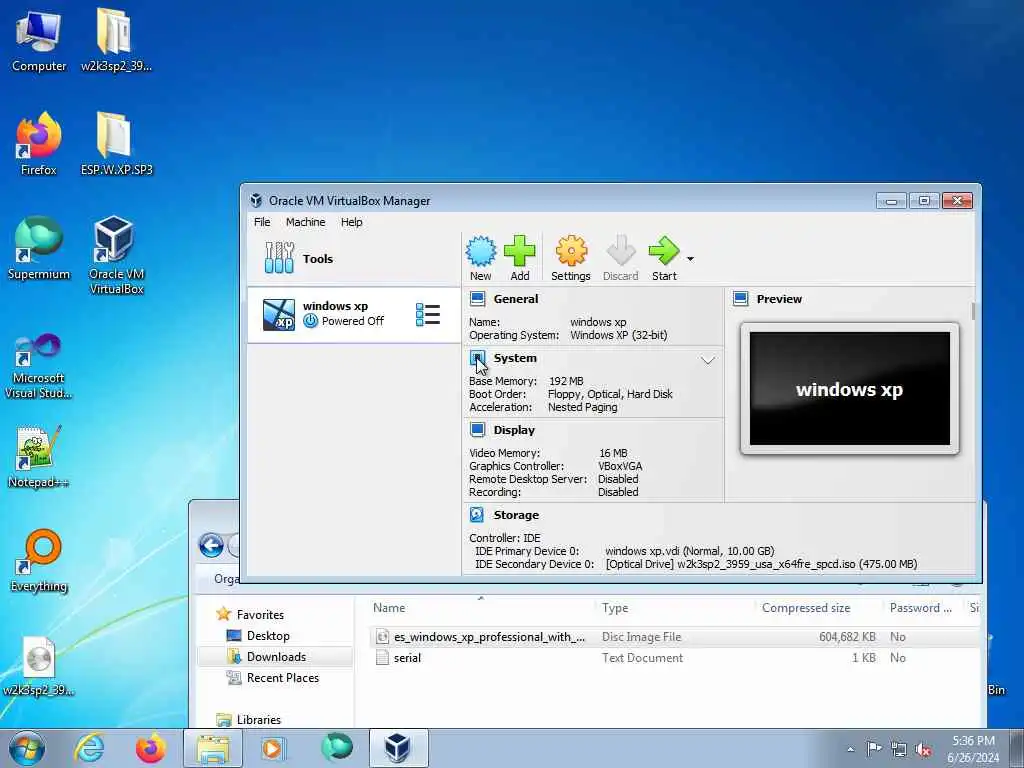The height and width of the screenshot is (768, 1024).
Task: Open the windows xp machine list menu icon
Action: [x=428, y=314]
